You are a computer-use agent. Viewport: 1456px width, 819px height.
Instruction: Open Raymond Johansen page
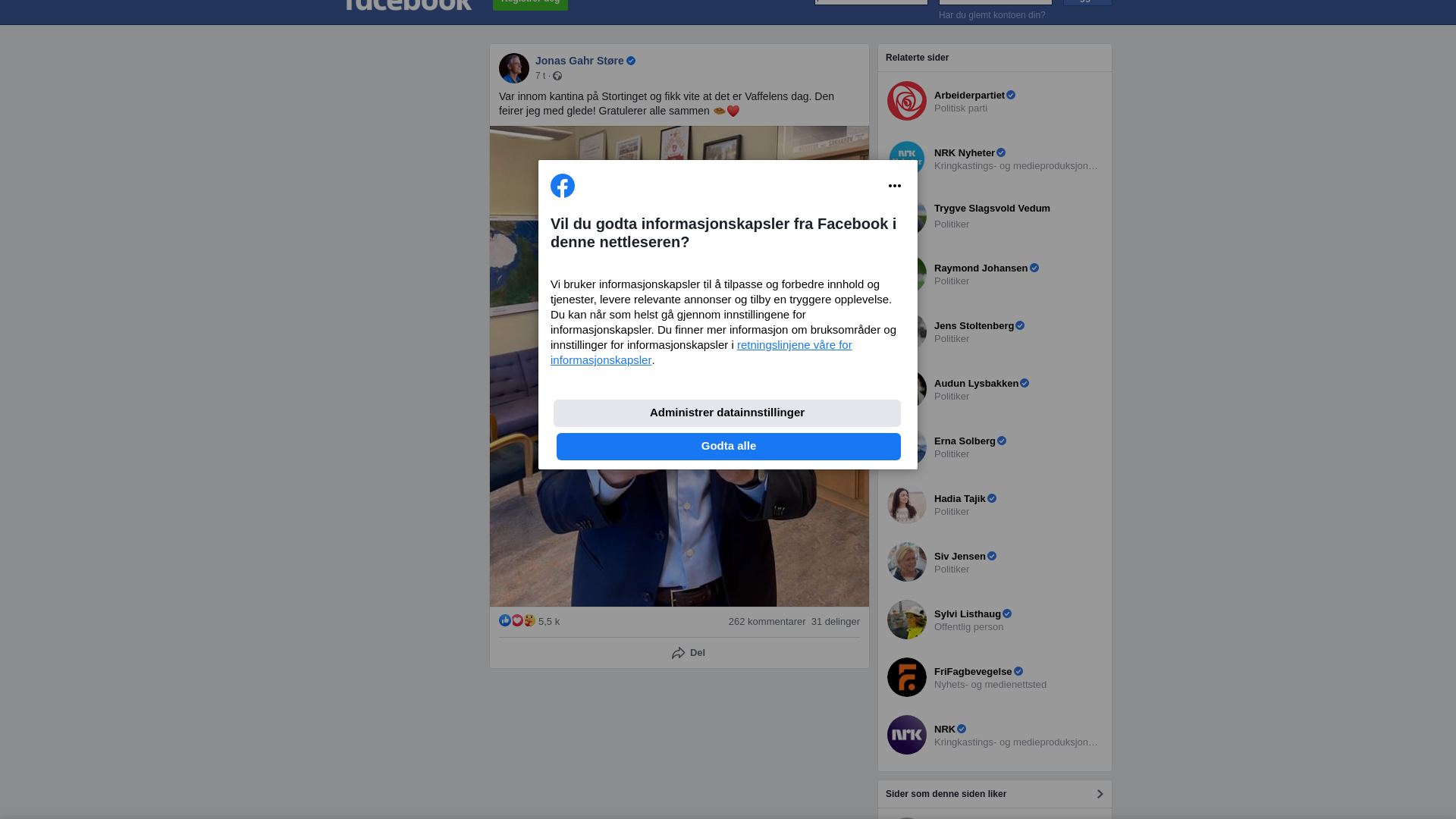coord(981,268)
